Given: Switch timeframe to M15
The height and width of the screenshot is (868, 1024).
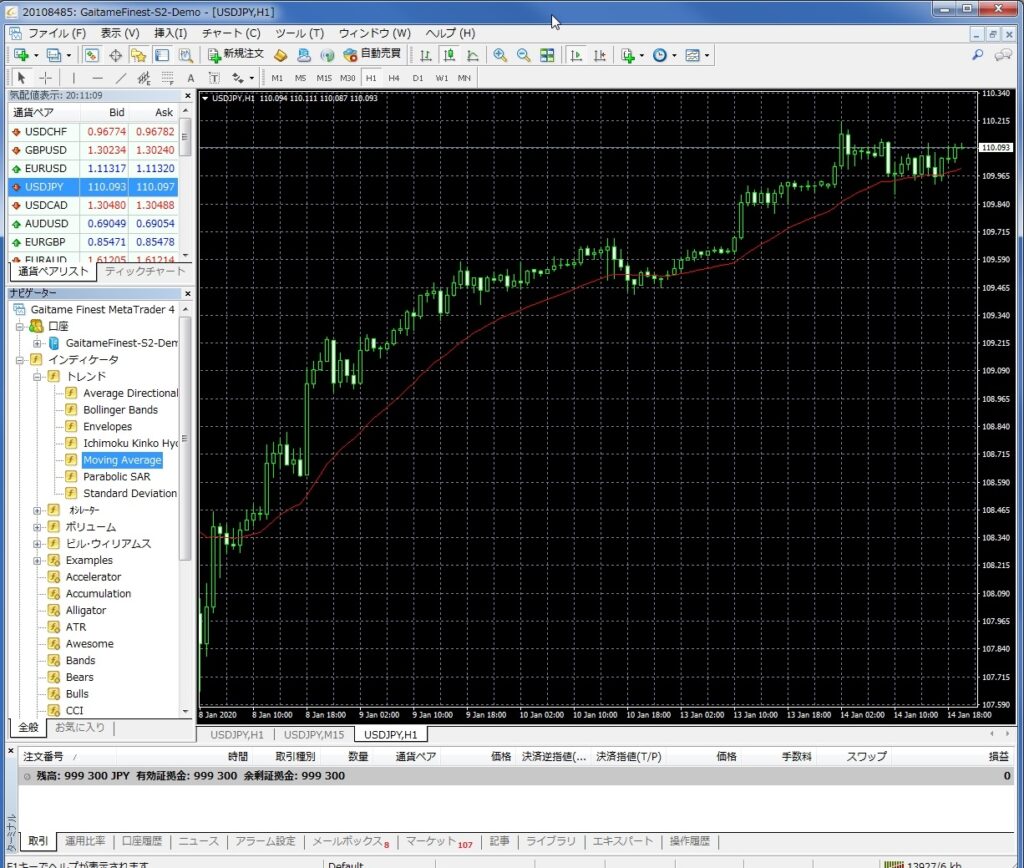Looking at the screenshot, I should pos(324,78).
